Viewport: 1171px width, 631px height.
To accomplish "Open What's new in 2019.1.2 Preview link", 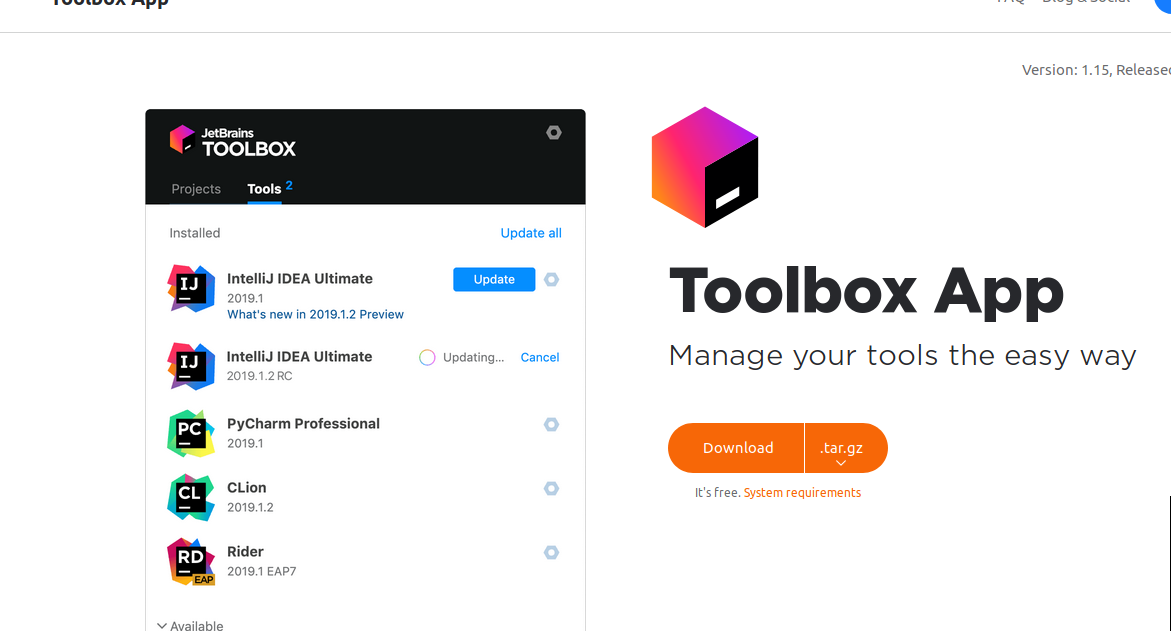I will click(315, 314).
